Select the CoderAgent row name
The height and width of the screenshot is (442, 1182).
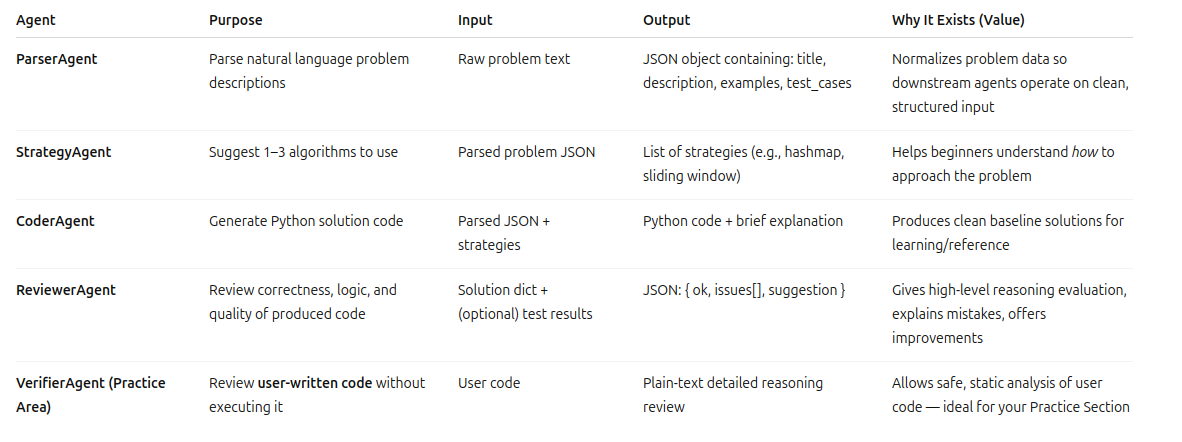click(55, 221)
